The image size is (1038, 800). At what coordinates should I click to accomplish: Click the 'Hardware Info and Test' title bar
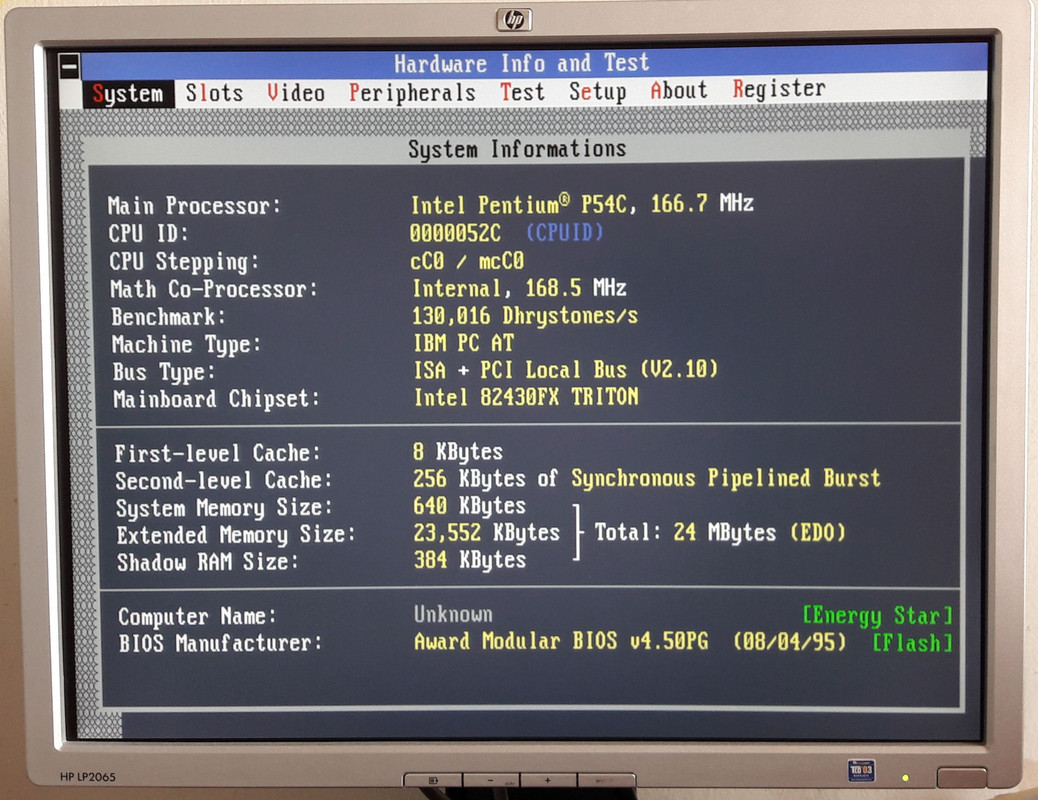[x=522, y=64]
